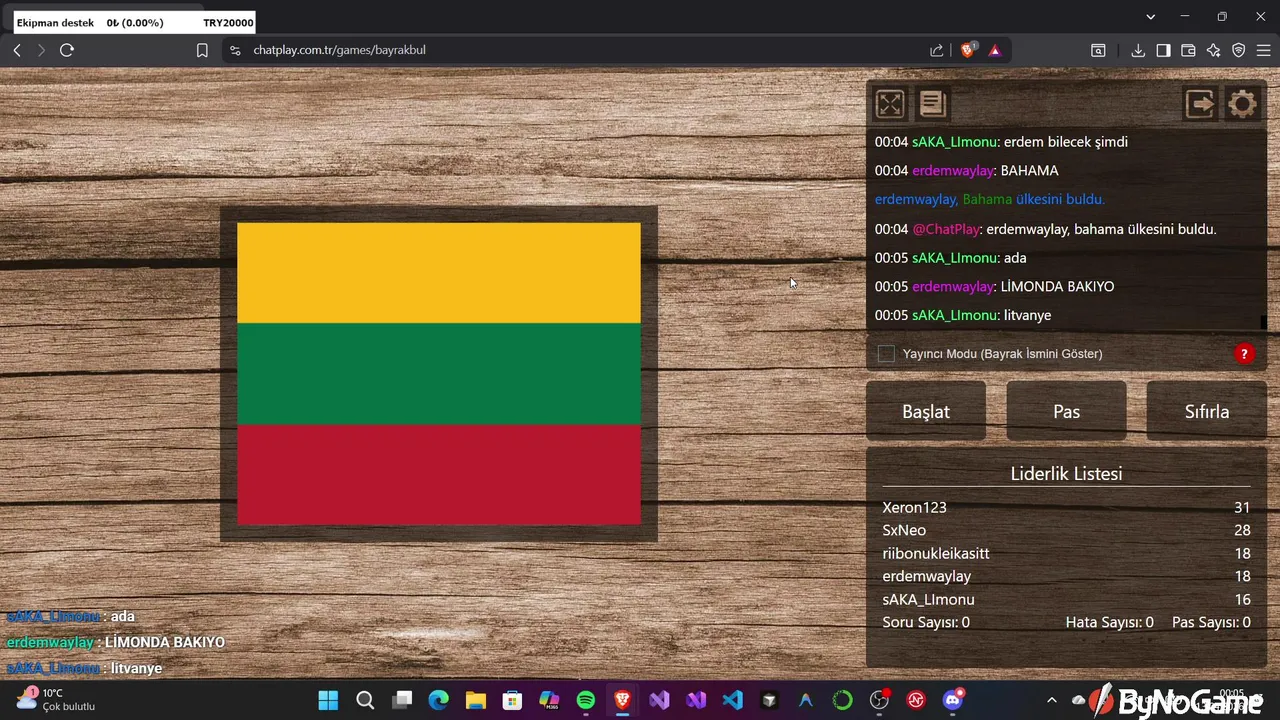Click the Brave Rewards triangle icon
1280x720 pixels.
click(x=995, y=50)
